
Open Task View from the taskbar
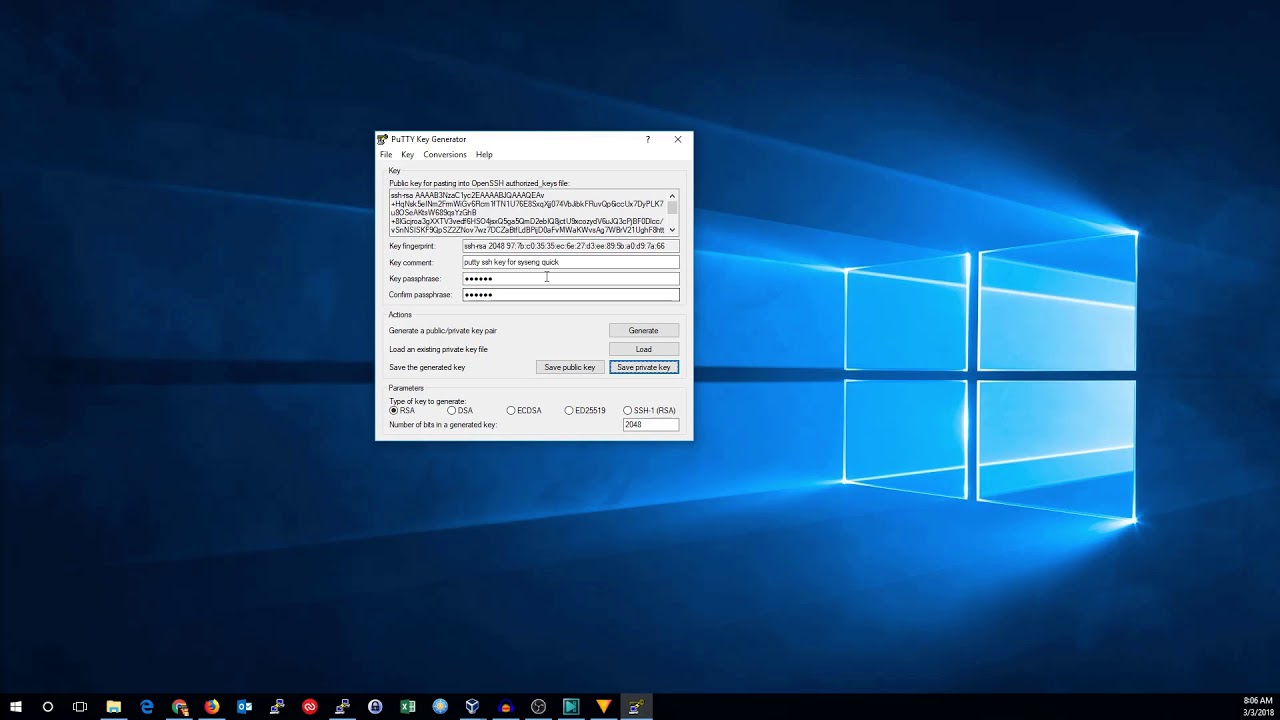(x=80, y=707)
